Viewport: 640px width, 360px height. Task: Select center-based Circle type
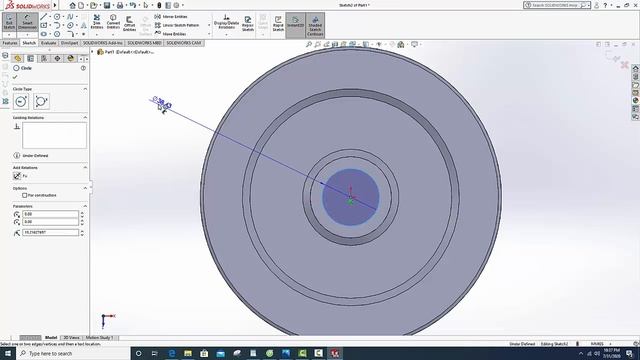tap(21, 101)
